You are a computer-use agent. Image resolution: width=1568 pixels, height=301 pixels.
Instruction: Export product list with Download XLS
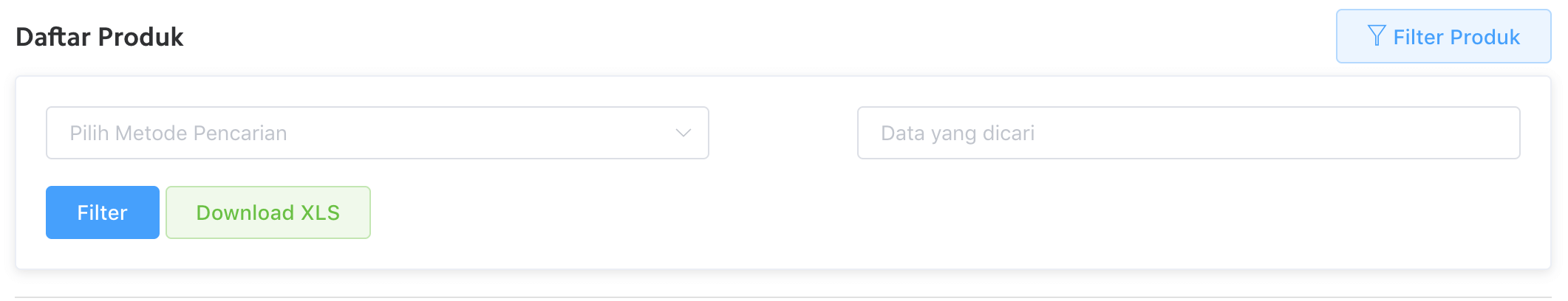(267, 212)
